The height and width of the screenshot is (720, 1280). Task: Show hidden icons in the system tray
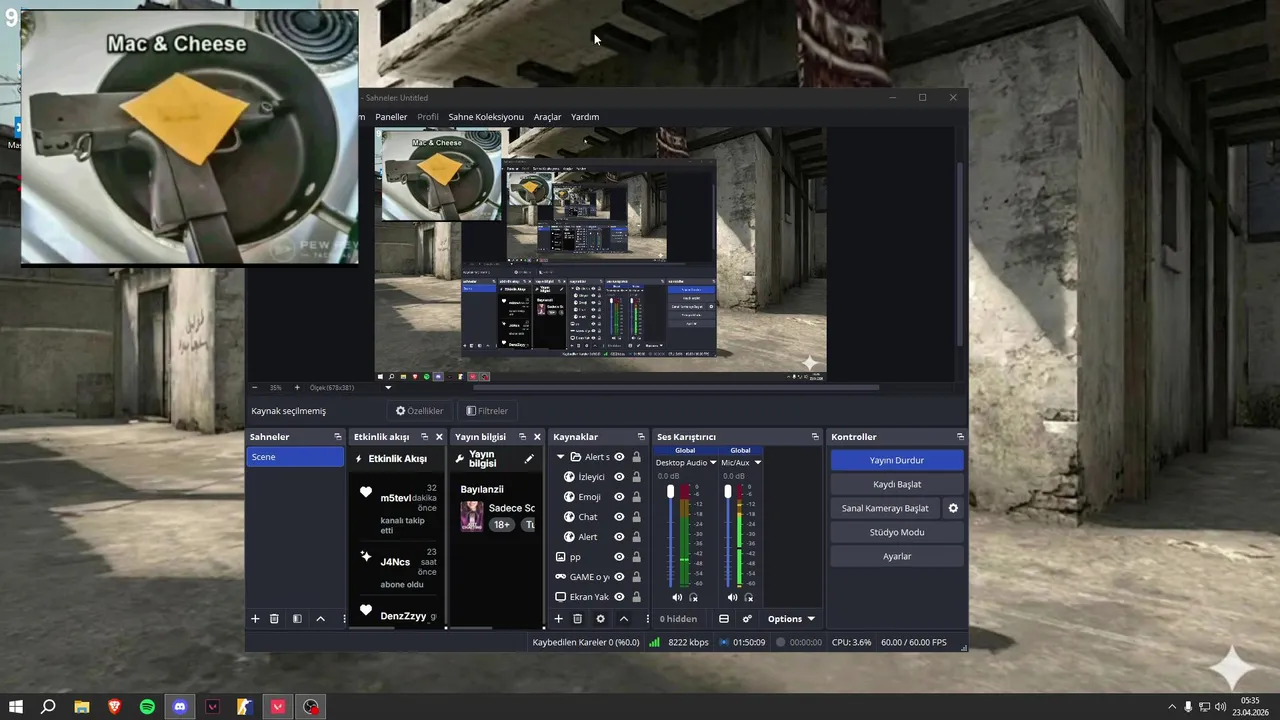click(x=1172, y=707)
